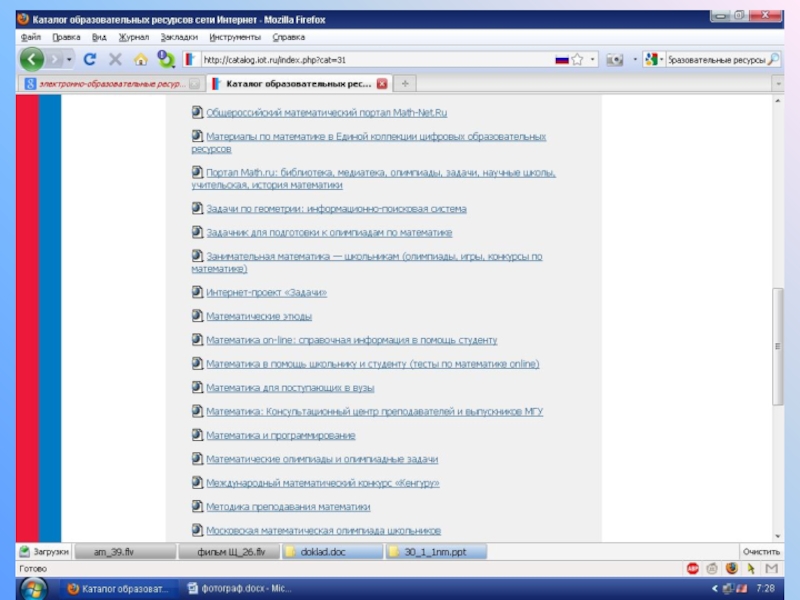
Task: Open 'Методика преподавания математики' link
Action: pos(288,507)
